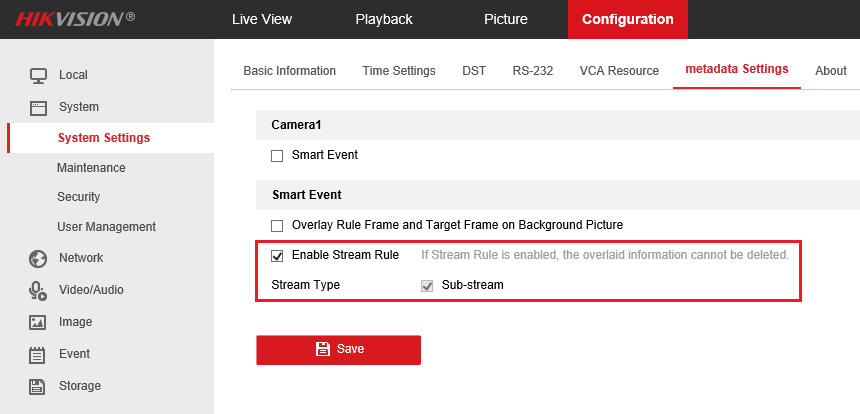Viewport: 860px width, 414px height.
Task: Save the metadata settings
Action: point(338,349)
